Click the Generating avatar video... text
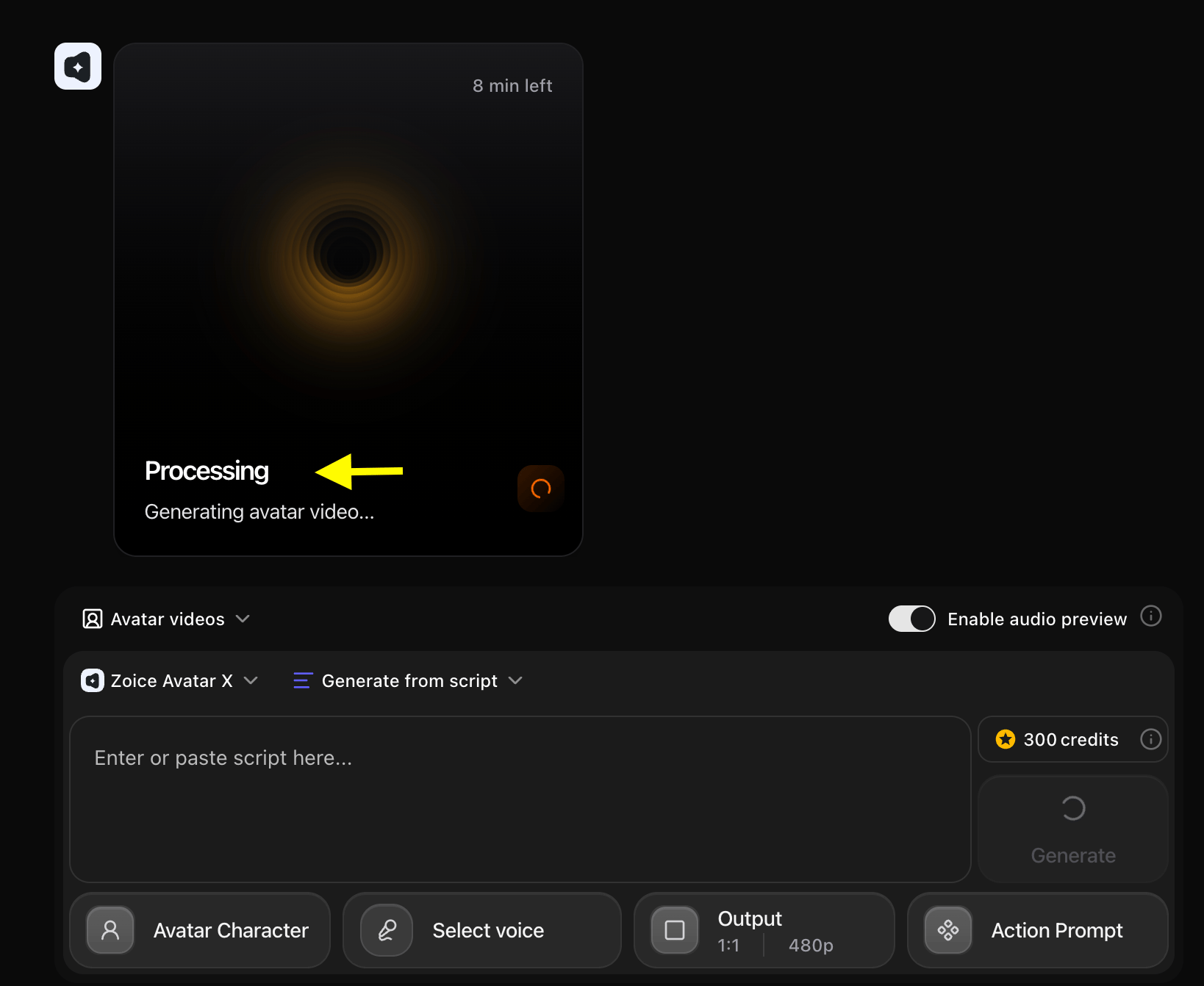The image size is (1204, 986). point(259,512)
